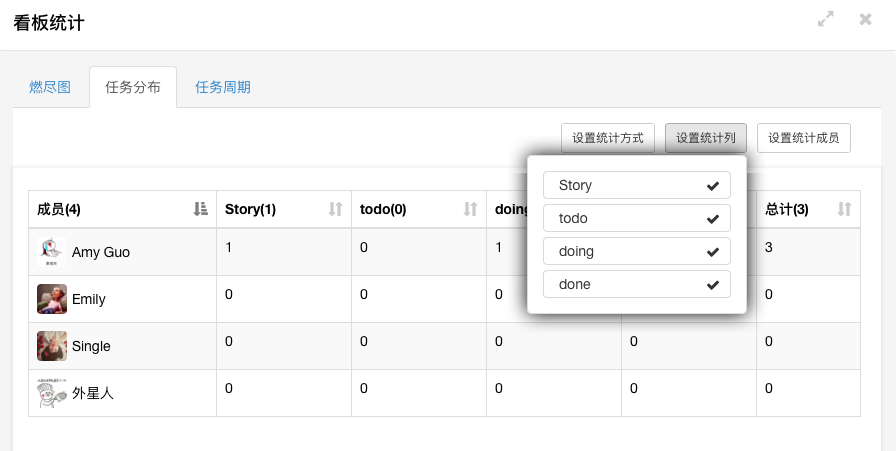Toggle the done column option
This screenshot has height=451, width=896.
(x=637, y=284)
